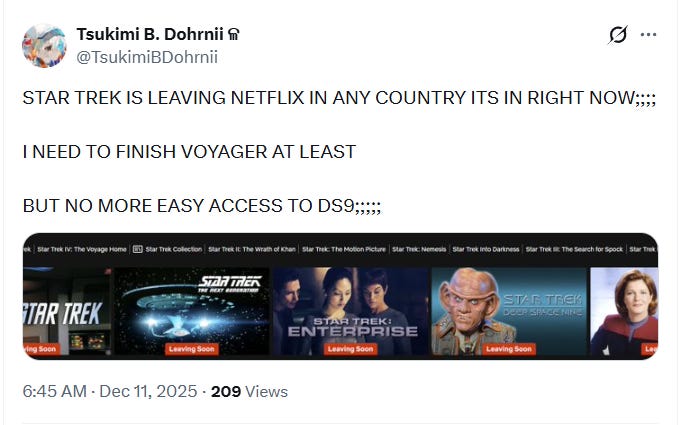The image size is (683, 425).
Task: Select the Star Trek: Enterprise thumbnail
Action: [x=351, y=311]
